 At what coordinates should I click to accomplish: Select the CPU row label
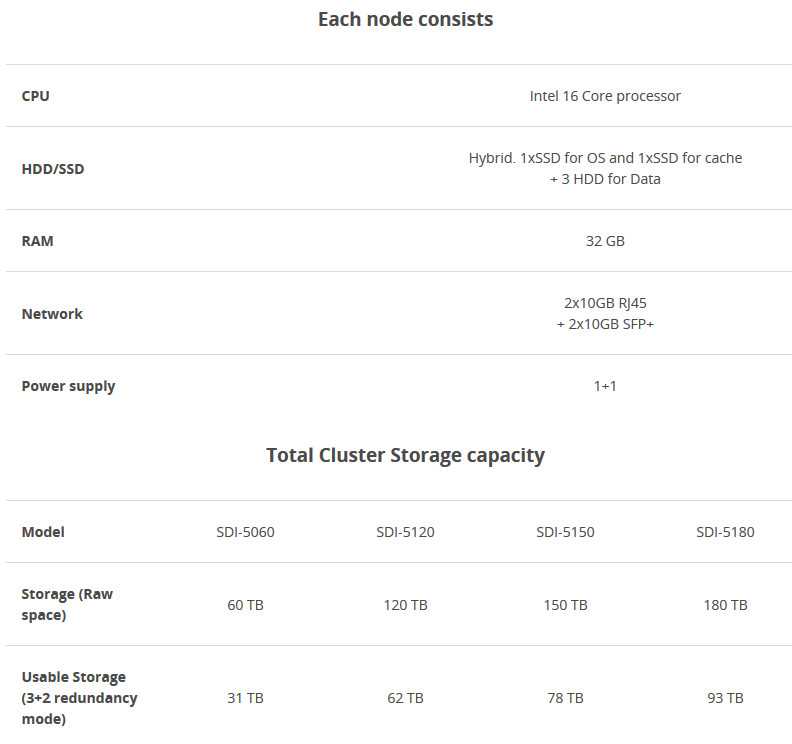[x=35, y=96]
